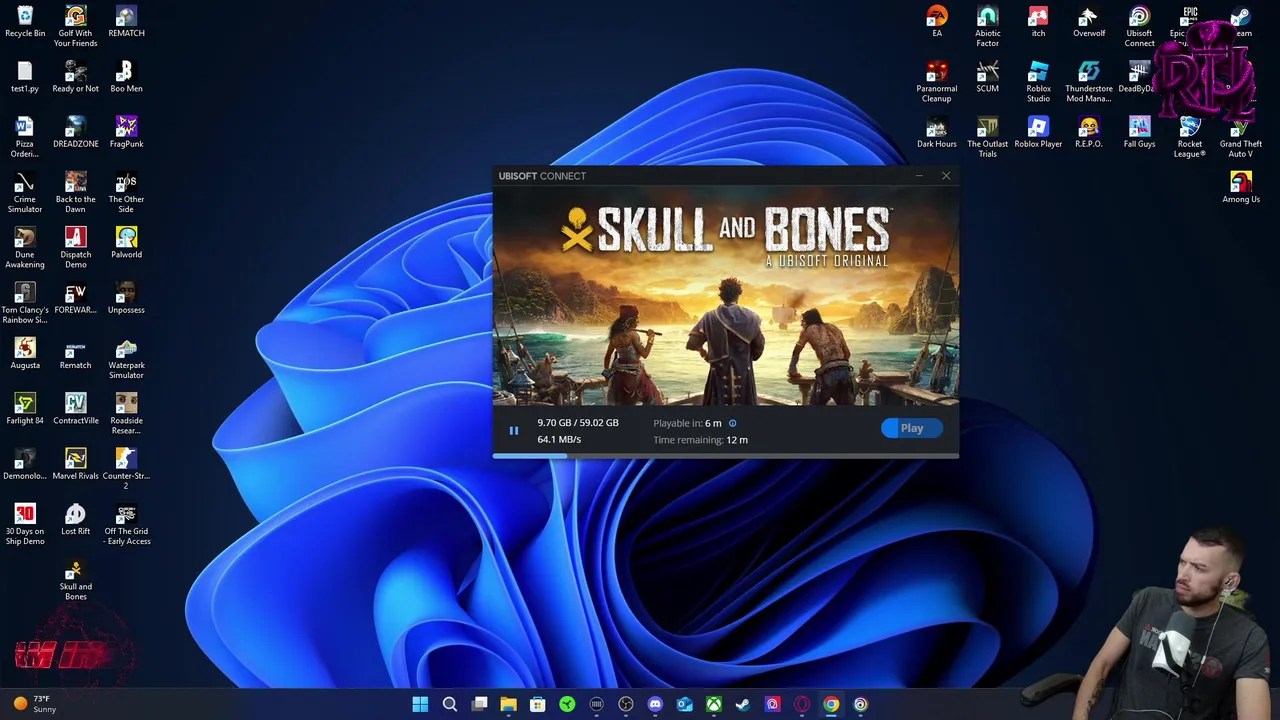
Task: Select the Marvel Rivals shortcut
Action: pos(76,464)
